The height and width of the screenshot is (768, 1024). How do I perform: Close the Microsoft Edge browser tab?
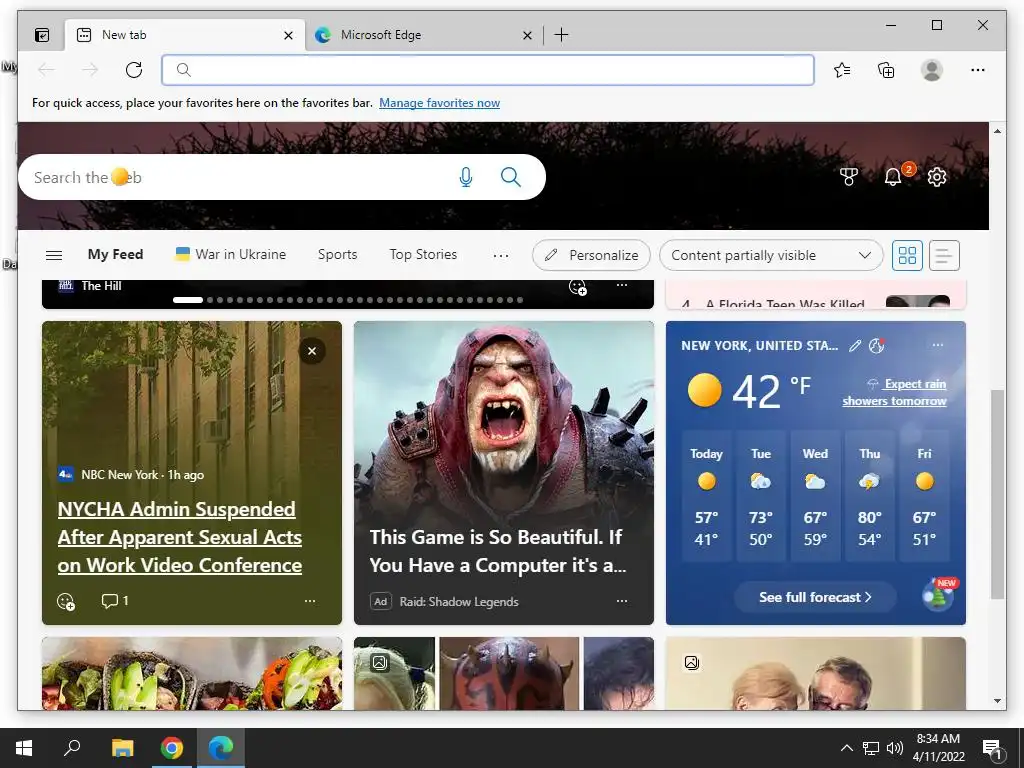[x=527, y=35]
